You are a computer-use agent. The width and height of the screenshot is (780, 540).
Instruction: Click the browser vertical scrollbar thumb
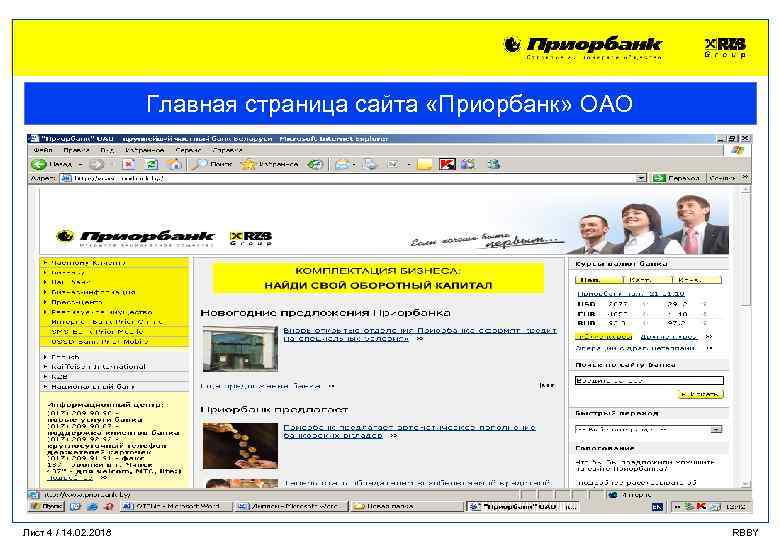(x=745, y=250)
